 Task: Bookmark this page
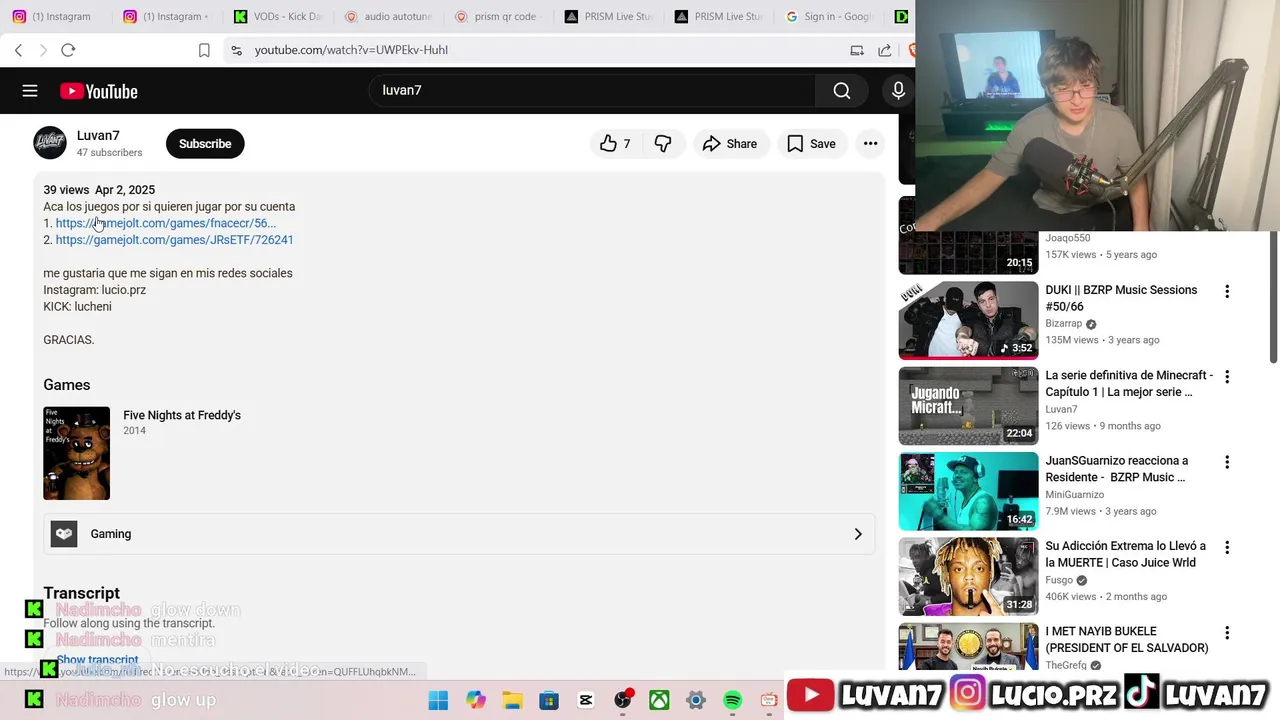click(204, 50)
